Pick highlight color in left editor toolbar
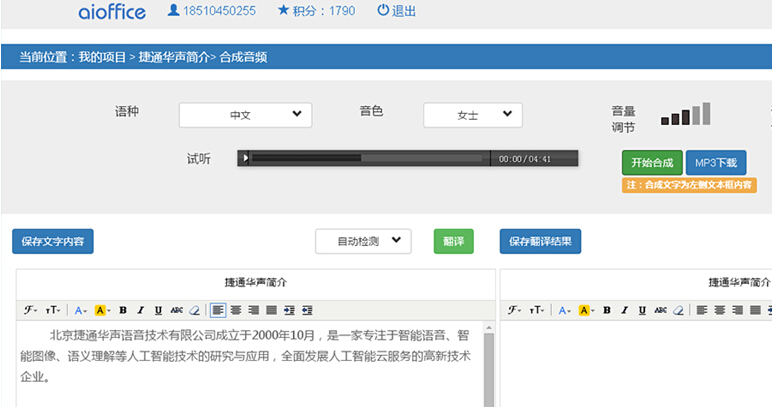The image size is (773, 407). pyautogui.click(x=102, y=310)
